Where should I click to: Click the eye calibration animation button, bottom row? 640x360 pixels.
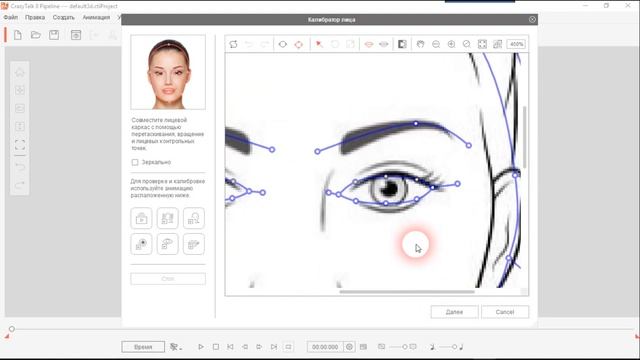[167, 244]
